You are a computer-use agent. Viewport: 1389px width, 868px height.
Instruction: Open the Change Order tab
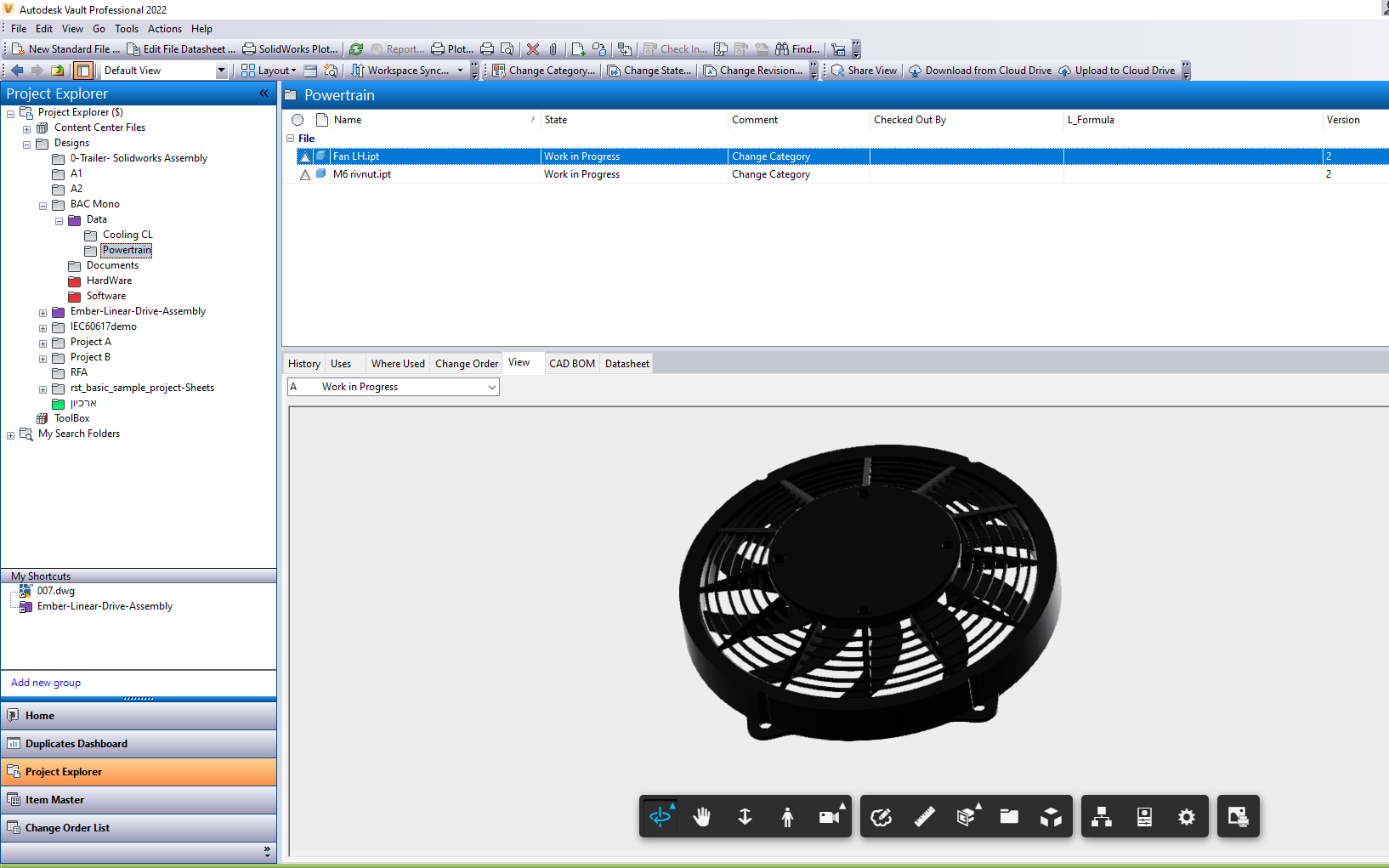coord(467,364)
